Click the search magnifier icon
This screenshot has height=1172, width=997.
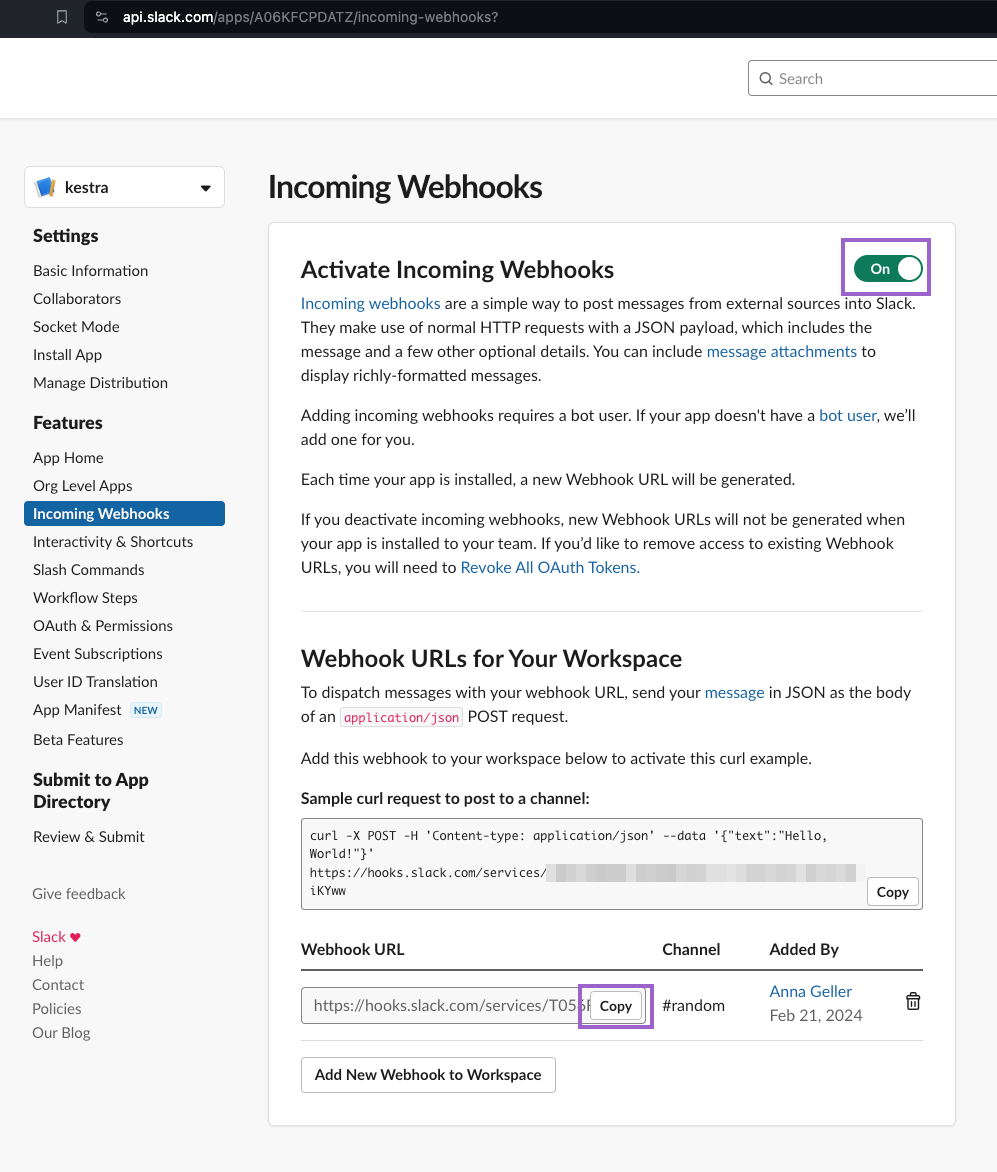766,79
